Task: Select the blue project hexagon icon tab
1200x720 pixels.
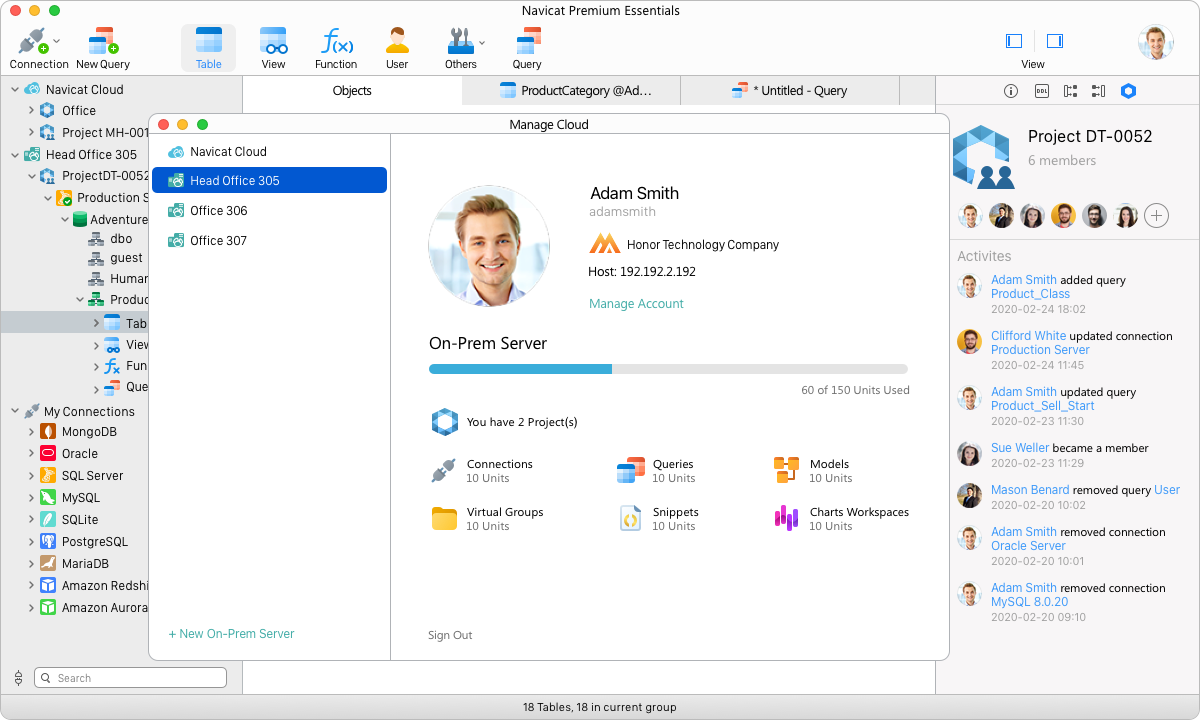Action: coord(1129,91)
